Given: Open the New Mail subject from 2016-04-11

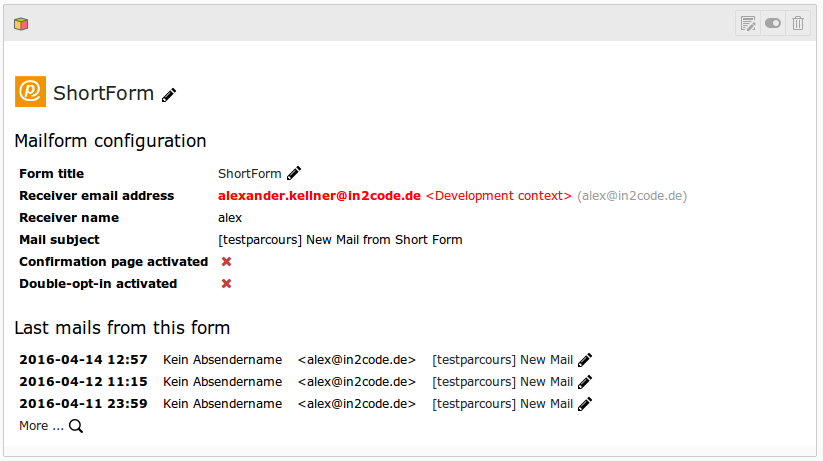Looking at the screenshot, I should click(502, 404).
